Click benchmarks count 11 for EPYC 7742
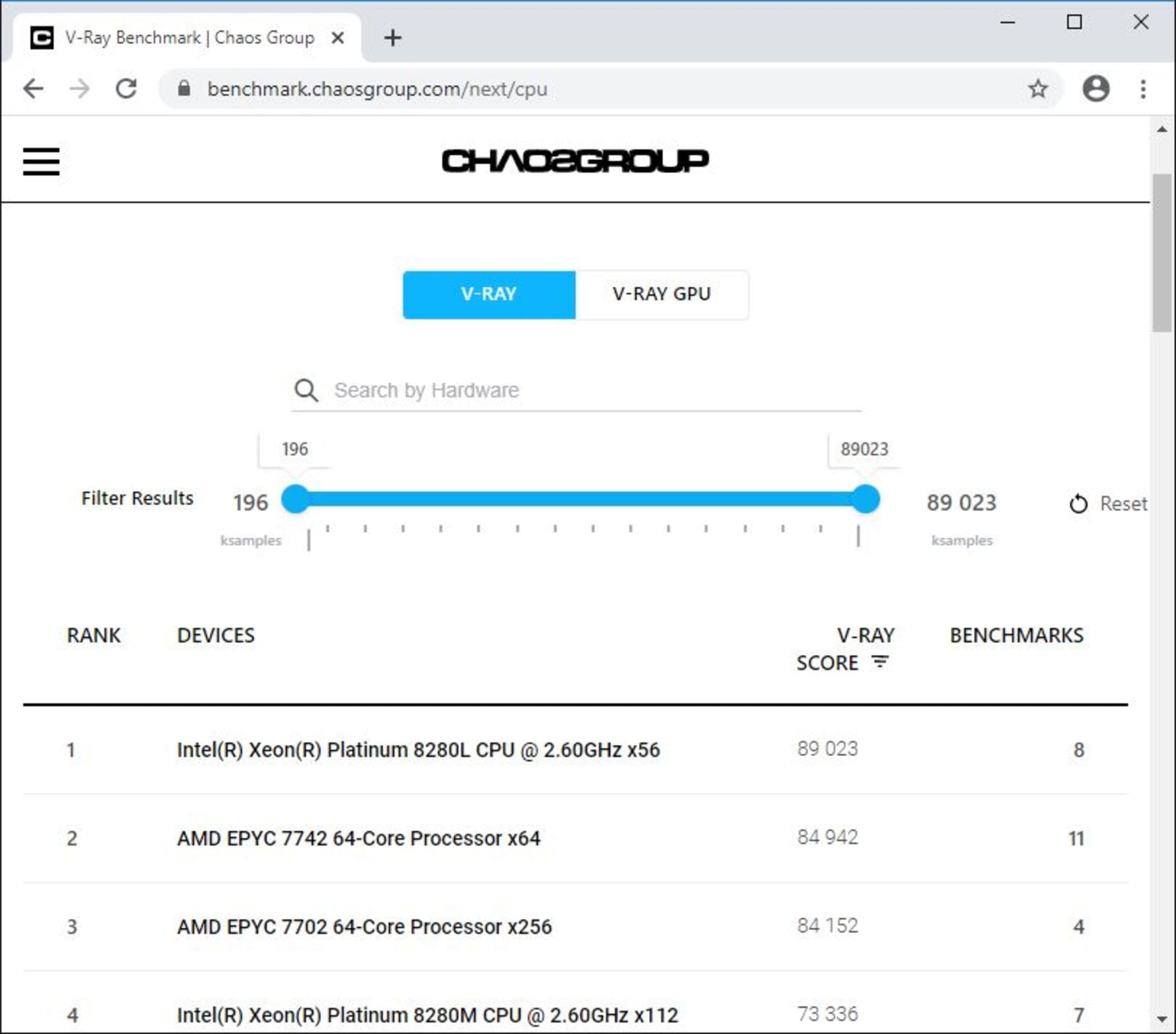Viewport: 1176px width, 1034px height. pyautogui.click(x=1076, y=839)
